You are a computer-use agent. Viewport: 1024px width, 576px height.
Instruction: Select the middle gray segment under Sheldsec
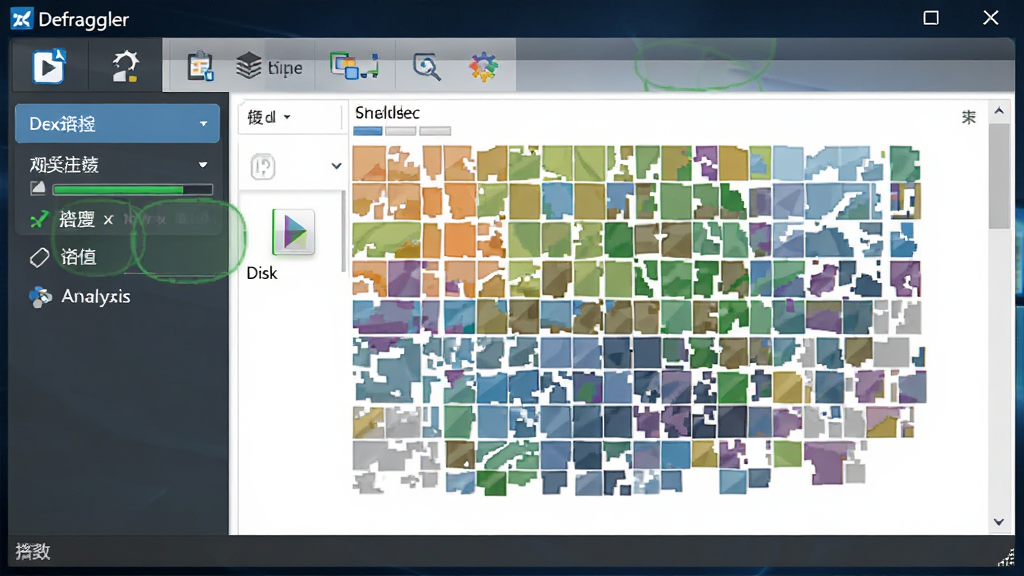(400, 131)
